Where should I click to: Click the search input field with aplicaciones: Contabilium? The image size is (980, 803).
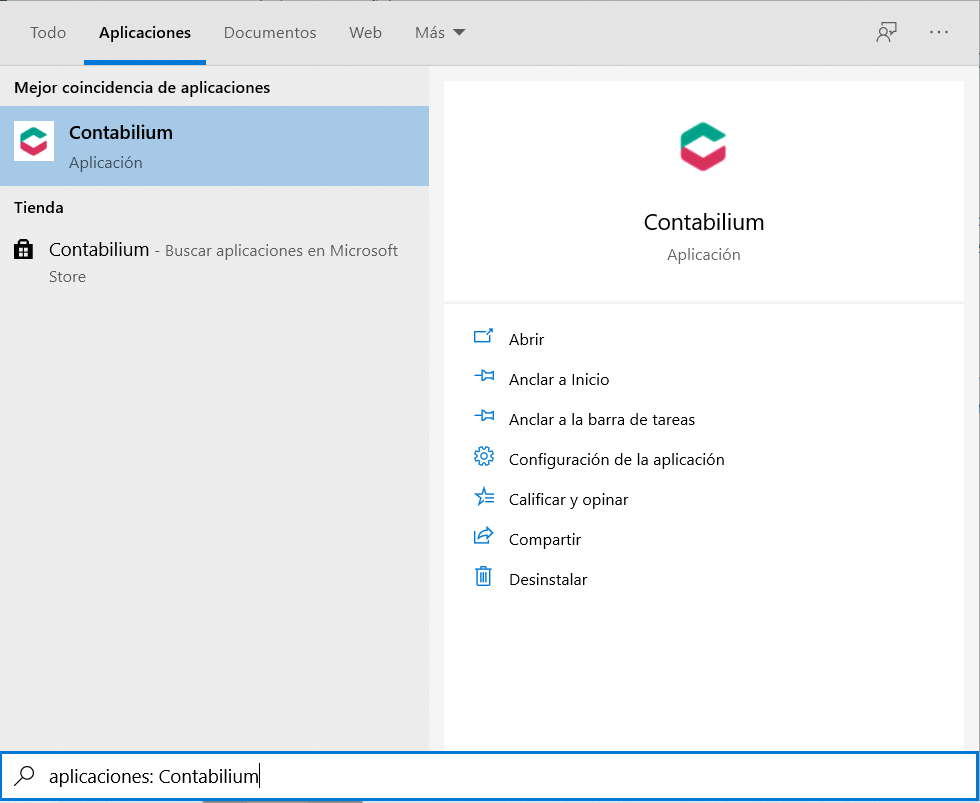[489, 776]
